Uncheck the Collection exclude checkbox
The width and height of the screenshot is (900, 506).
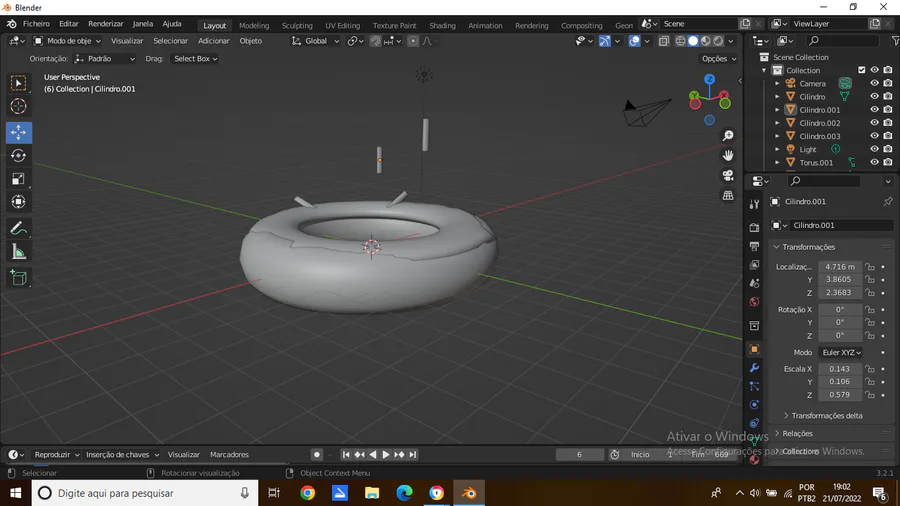pyautogui.click(x=861, y=70)
